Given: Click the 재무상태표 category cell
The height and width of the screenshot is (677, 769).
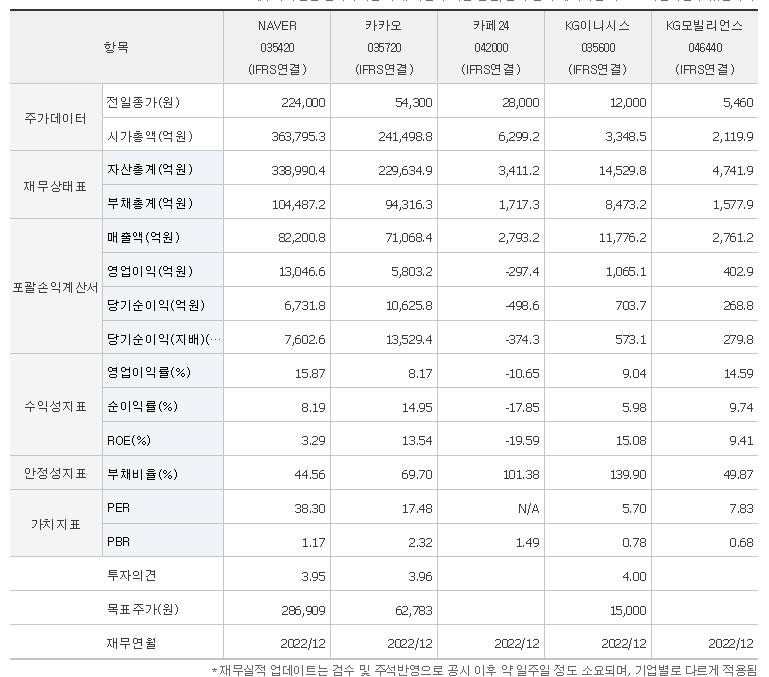Looking at the screenshot, I should click(55, 185).
